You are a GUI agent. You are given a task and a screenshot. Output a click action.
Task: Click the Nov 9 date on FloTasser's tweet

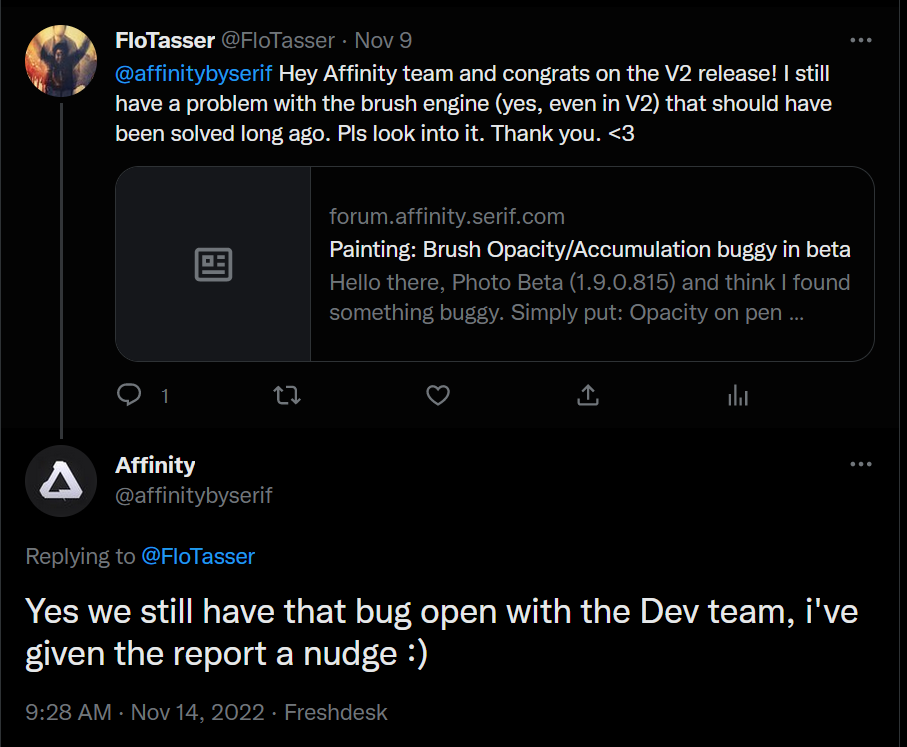(x=383, y=41)
